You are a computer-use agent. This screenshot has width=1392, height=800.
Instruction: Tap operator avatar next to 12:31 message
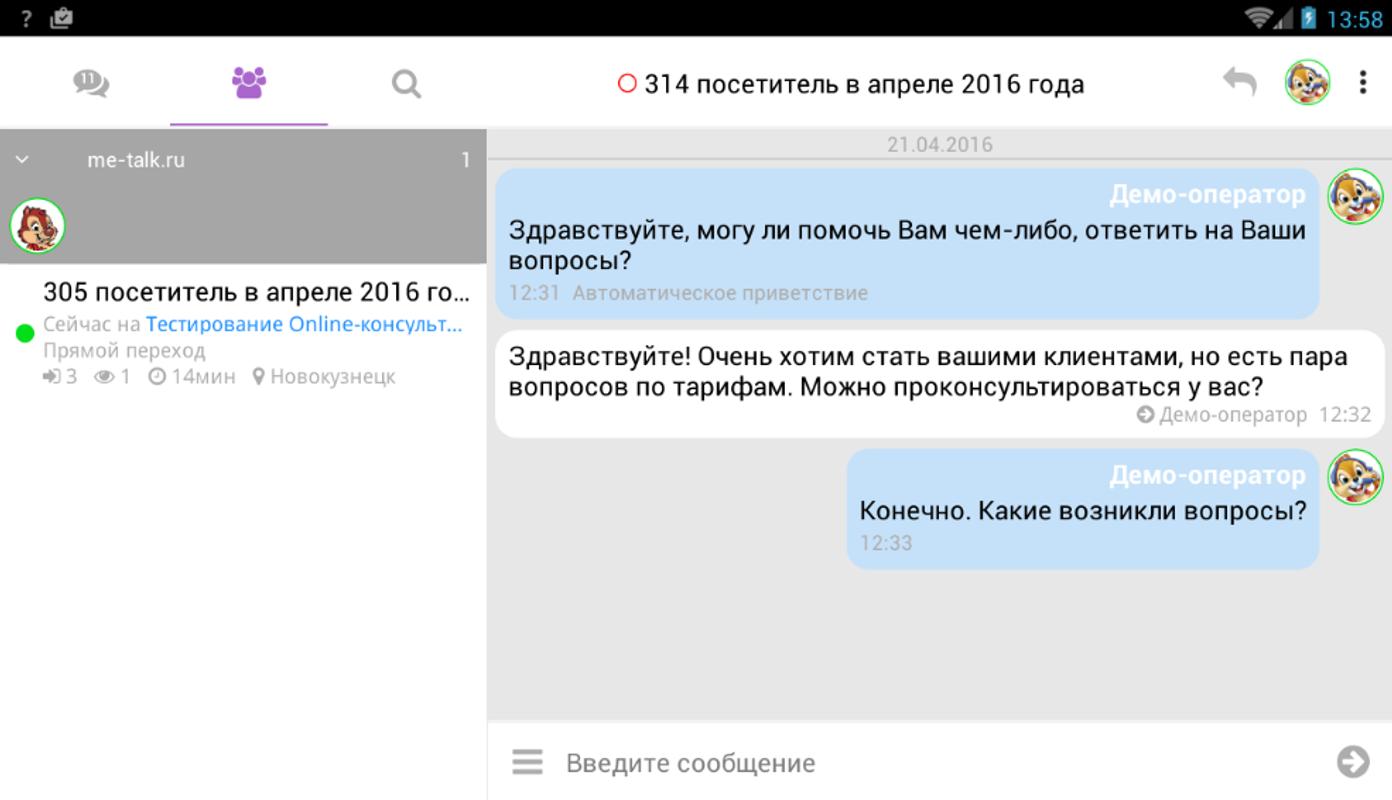coord(1355,196)
